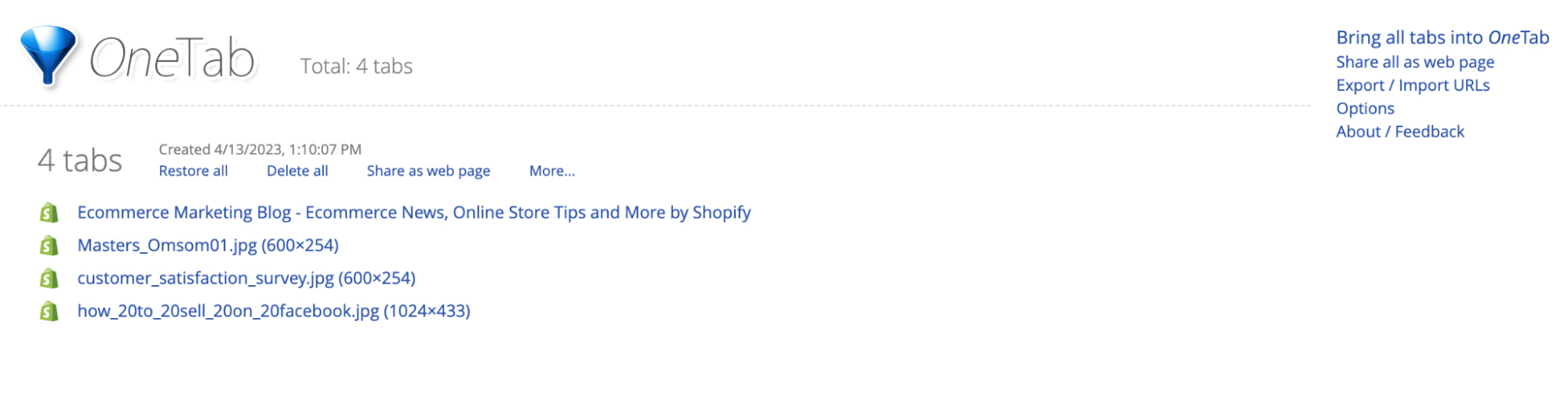Share this tab group as web page
Image resolution: width=1568 pixels, height=398 pixels.
[428, 171]
